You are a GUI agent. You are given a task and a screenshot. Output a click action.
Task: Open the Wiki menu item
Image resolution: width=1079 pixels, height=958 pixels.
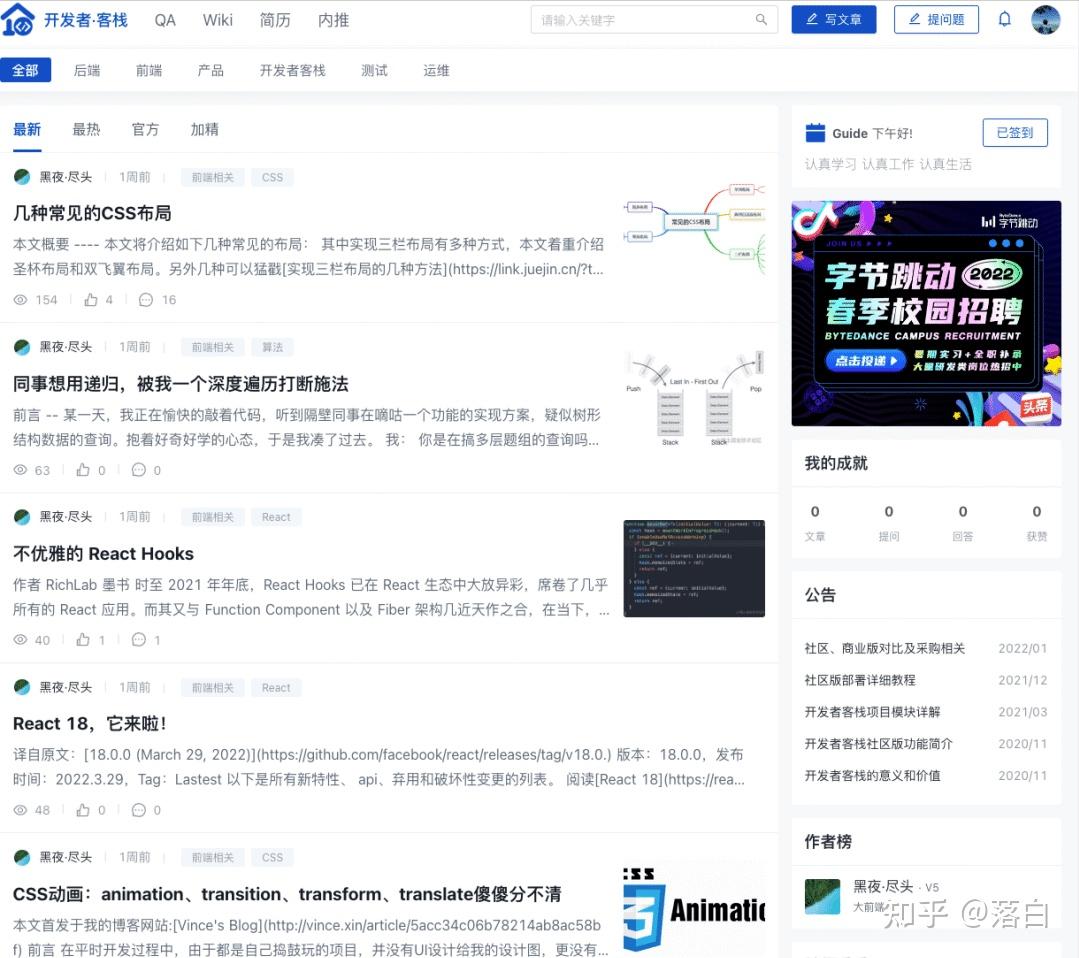[x=217, y=19]
